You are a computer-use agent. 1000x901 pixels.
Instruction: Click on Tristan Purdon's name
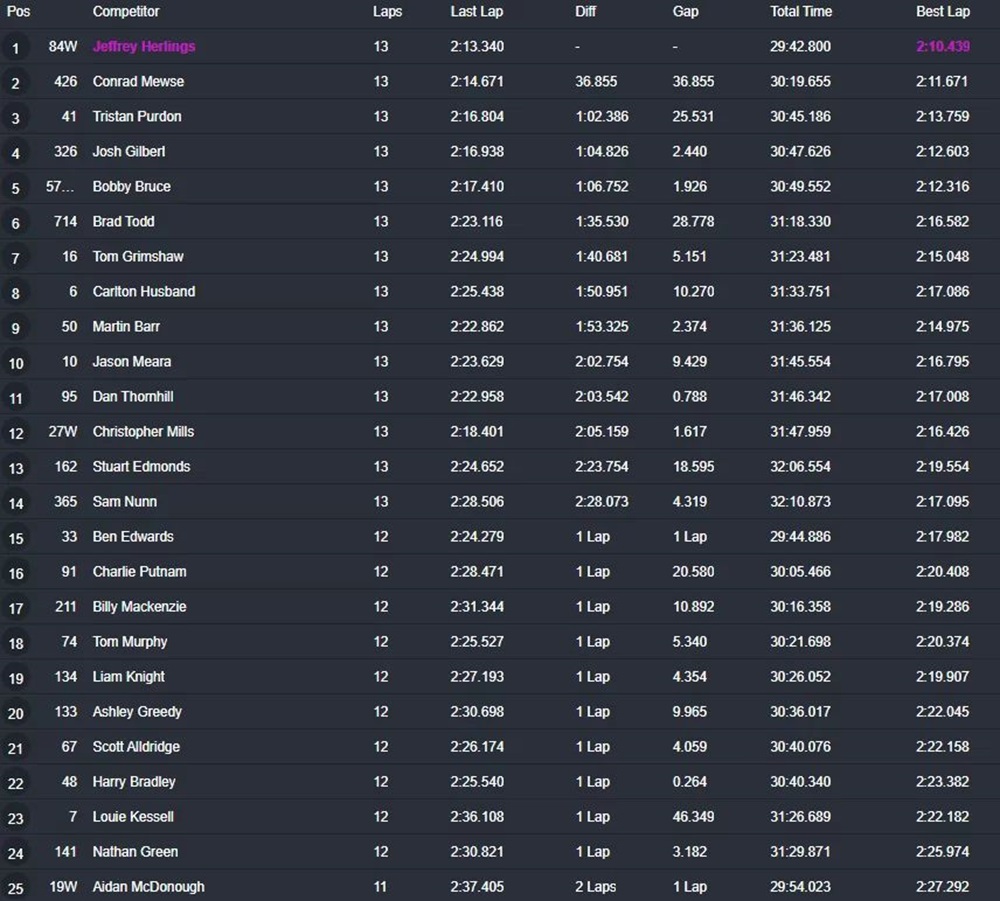click(137, 116)
